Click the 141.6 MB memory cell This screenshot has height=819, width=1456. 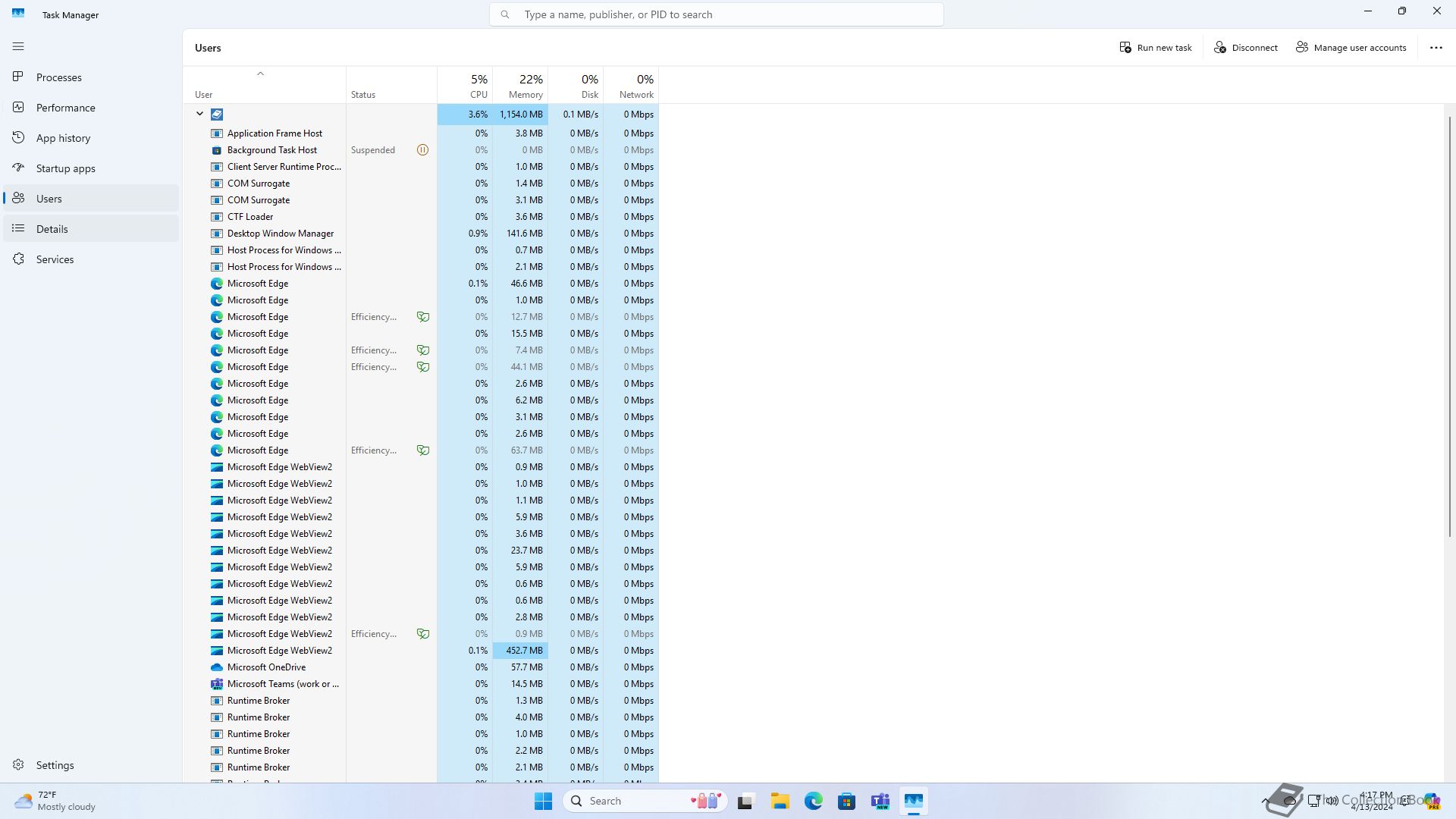click(x=520, y=234)
